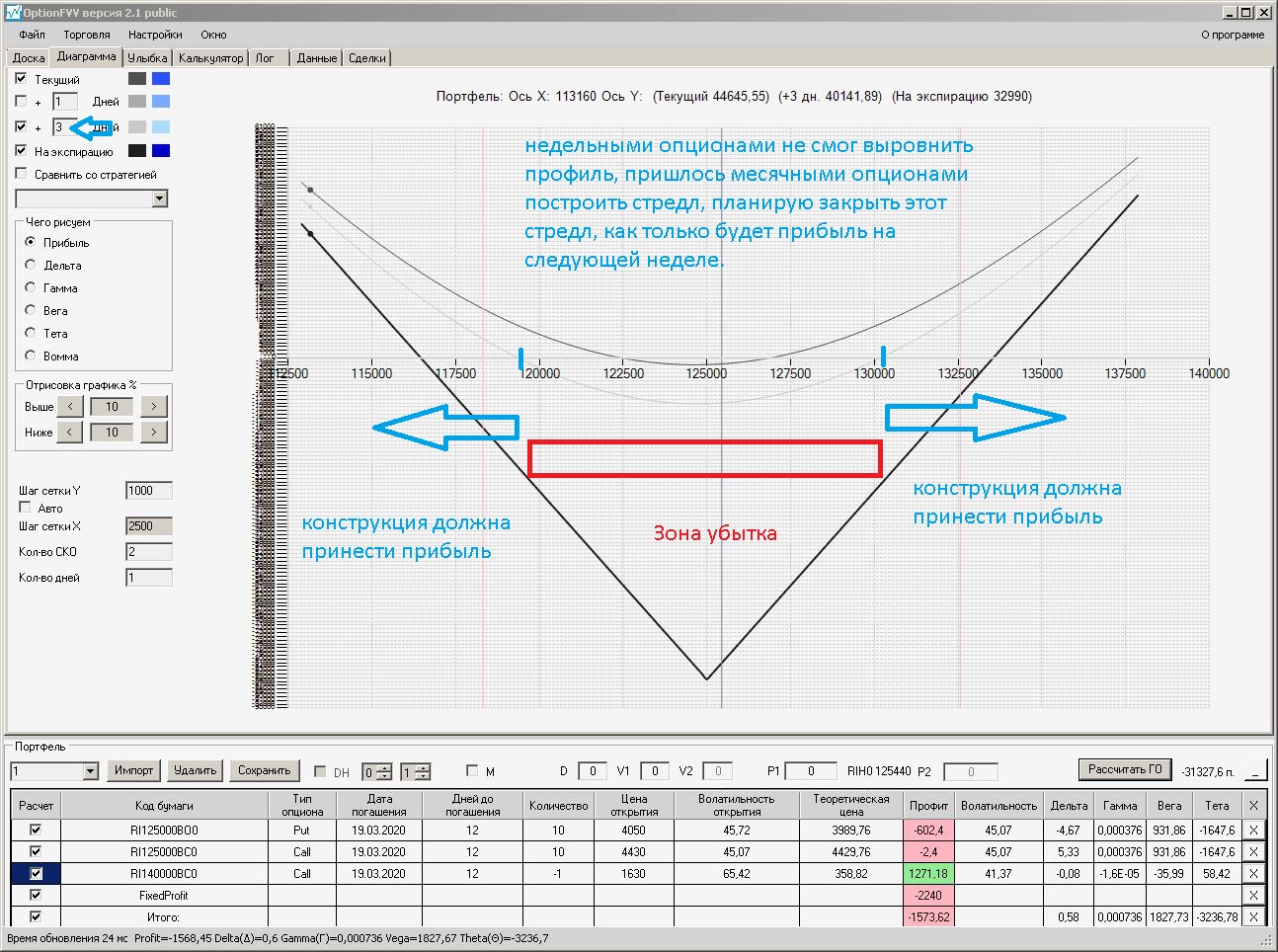Enable the +1 Дней curve checkbox
The image size is (1278, 952).
[x=21, y=102]
